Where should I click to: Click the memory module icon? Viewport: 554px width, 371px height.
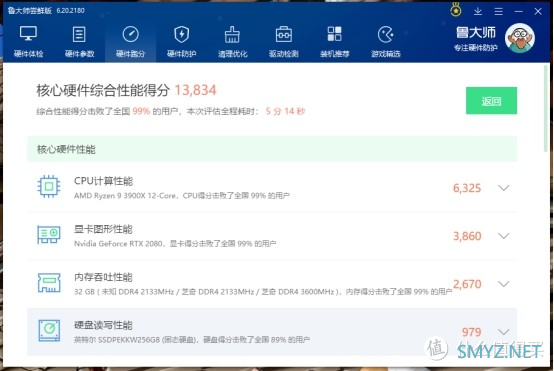(49, 283)
